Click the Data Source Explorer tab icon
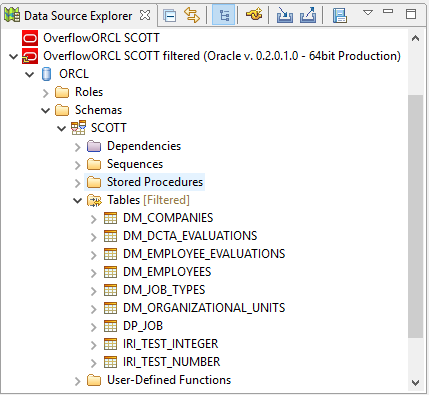The height and width of the screenshot is (395, 429). tap(12, 16)
